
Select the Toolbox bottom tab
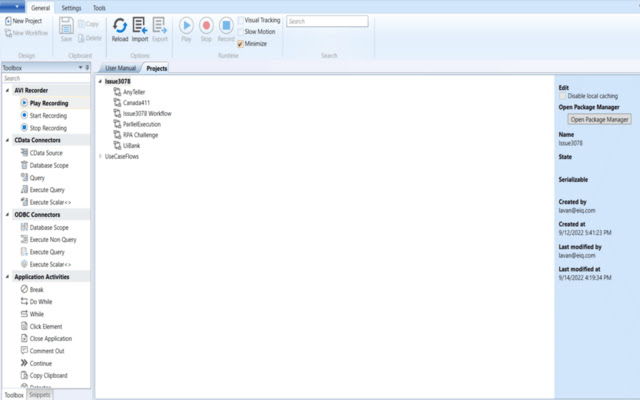click(14, 395)
